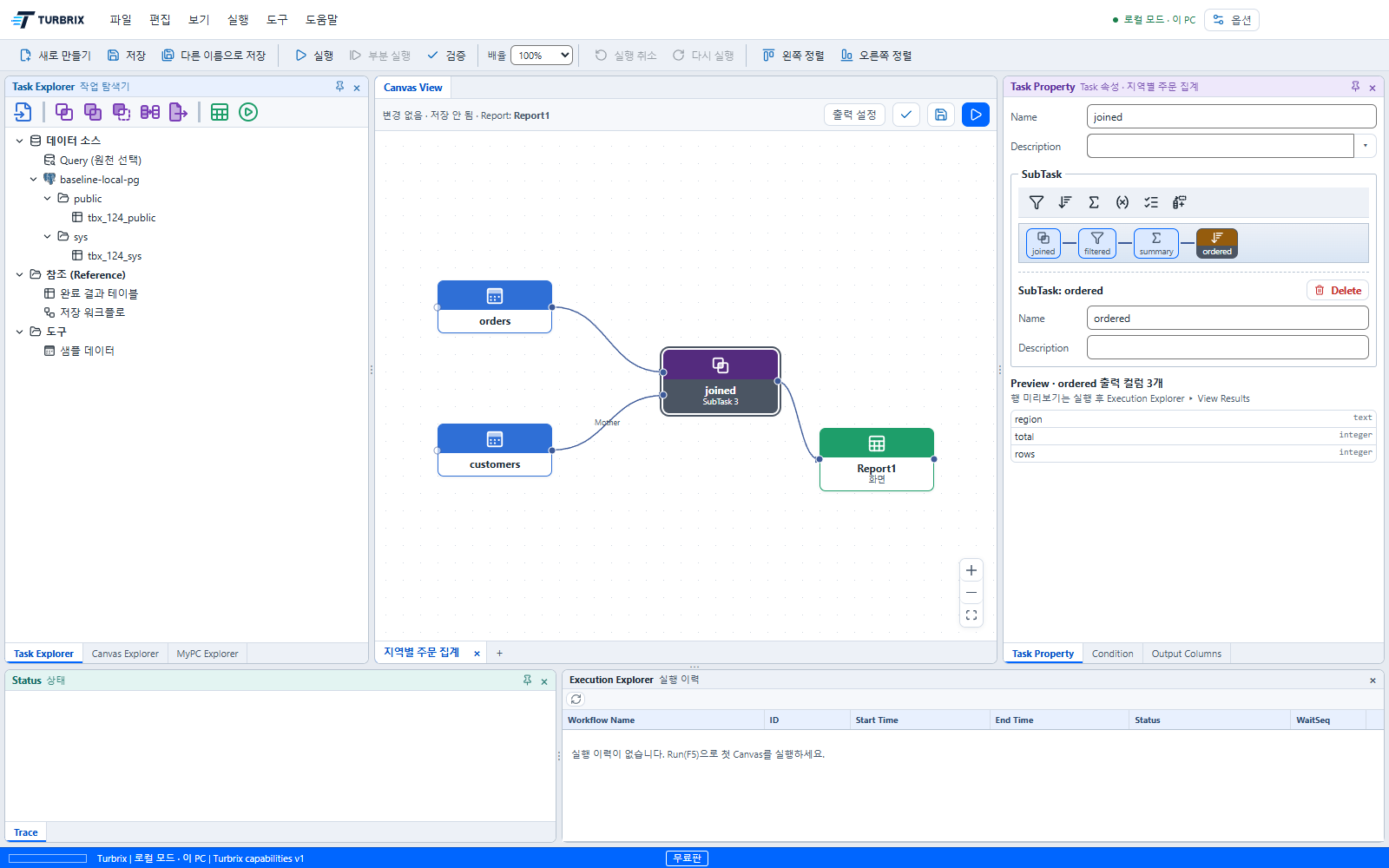Click the SubTask Name field containing ordered

pos(1228,319)
